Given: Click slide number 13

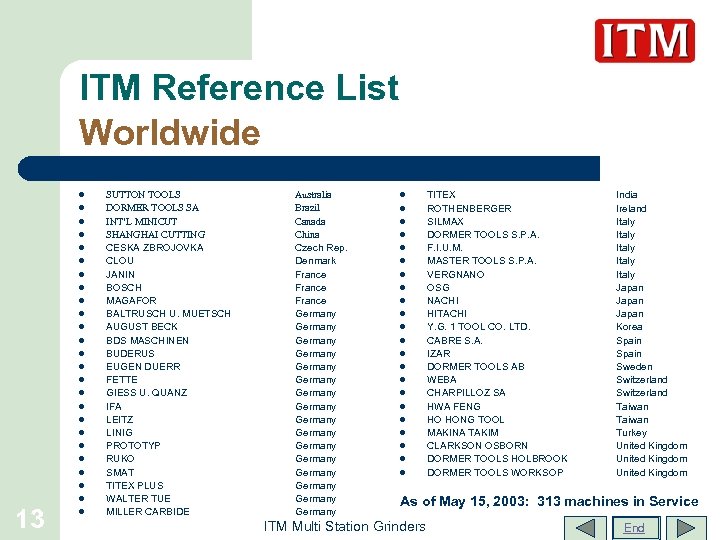Looking at the screenshot, I should (x=30, y=519).
